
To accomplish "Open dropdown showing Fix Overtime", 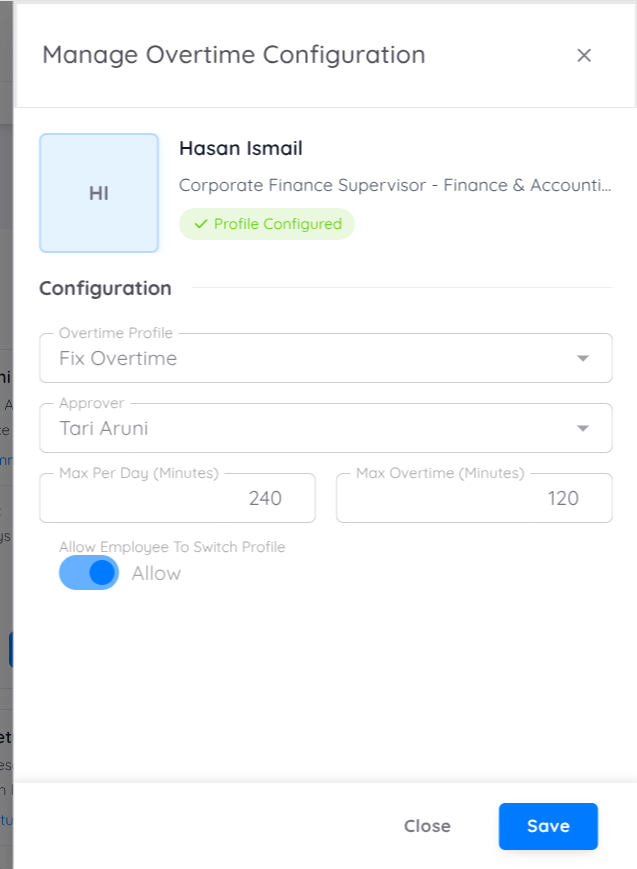I will click(x=325, y=357).
